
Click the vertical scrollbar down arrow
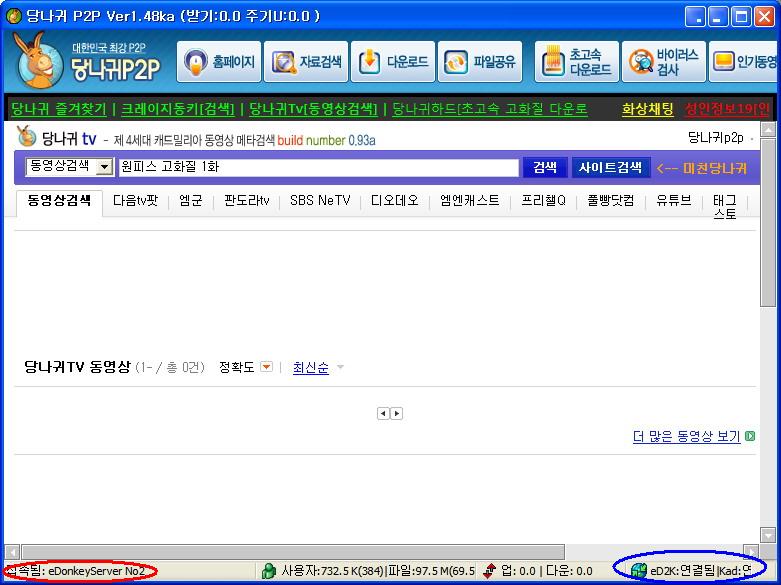pos(768,535)
